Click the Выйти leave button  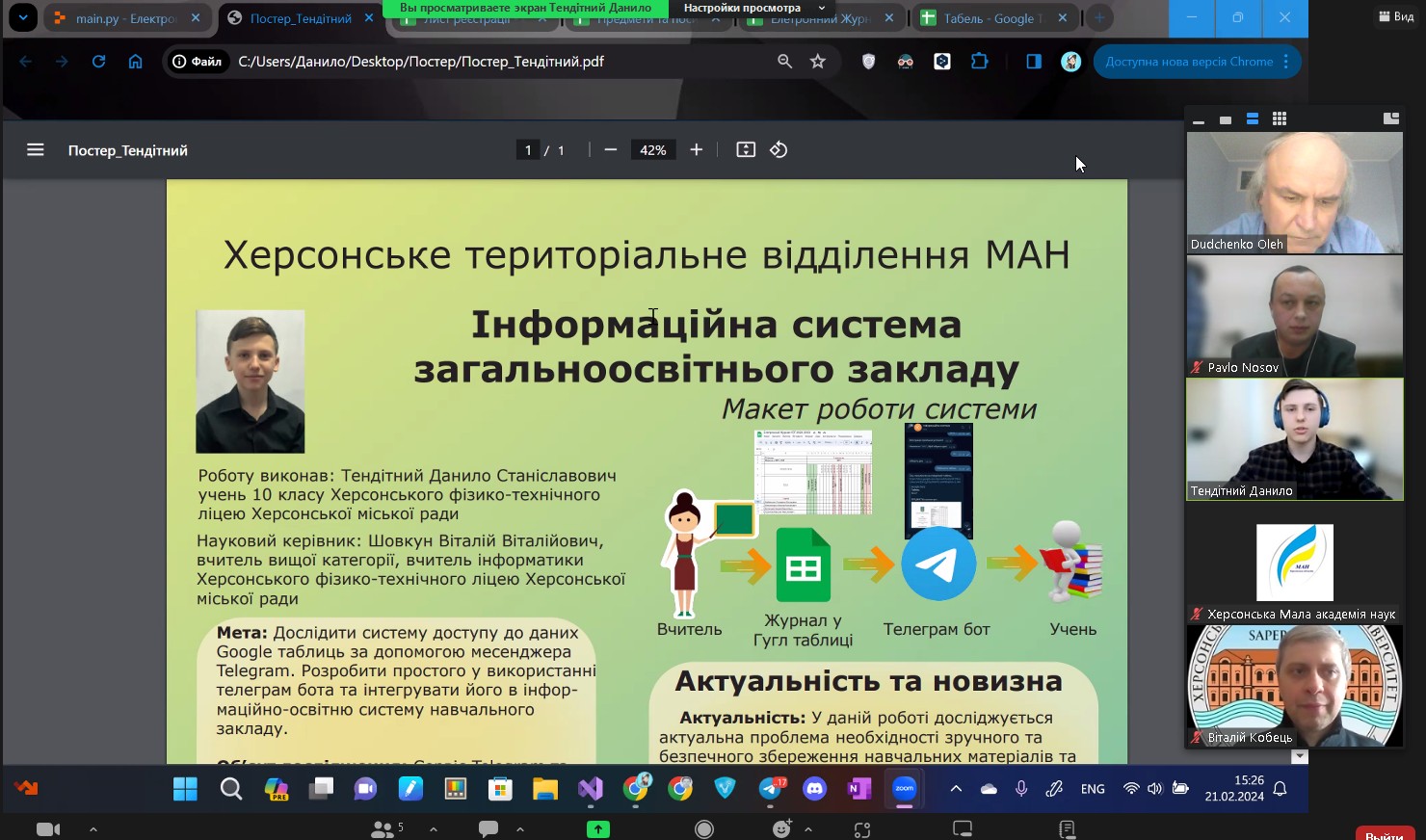click(x=1385, y=833)
